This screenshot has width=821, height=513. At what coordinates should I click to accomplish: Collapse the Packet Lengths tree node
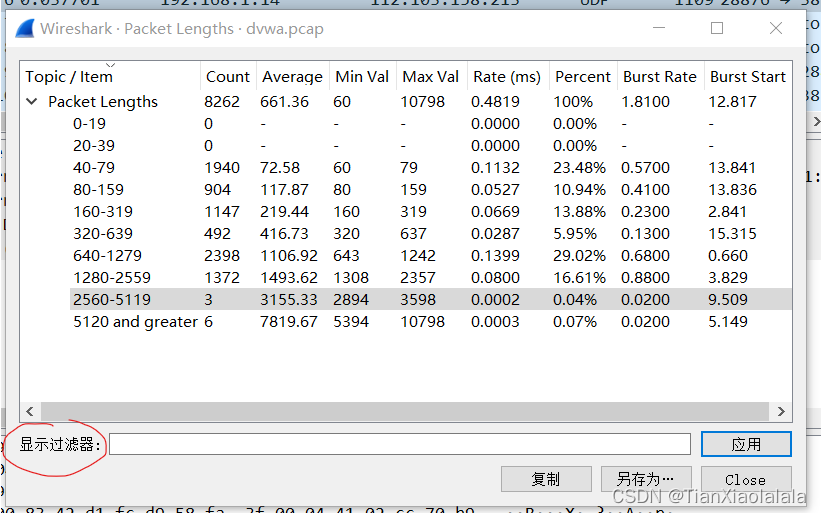tap(32, 102)
